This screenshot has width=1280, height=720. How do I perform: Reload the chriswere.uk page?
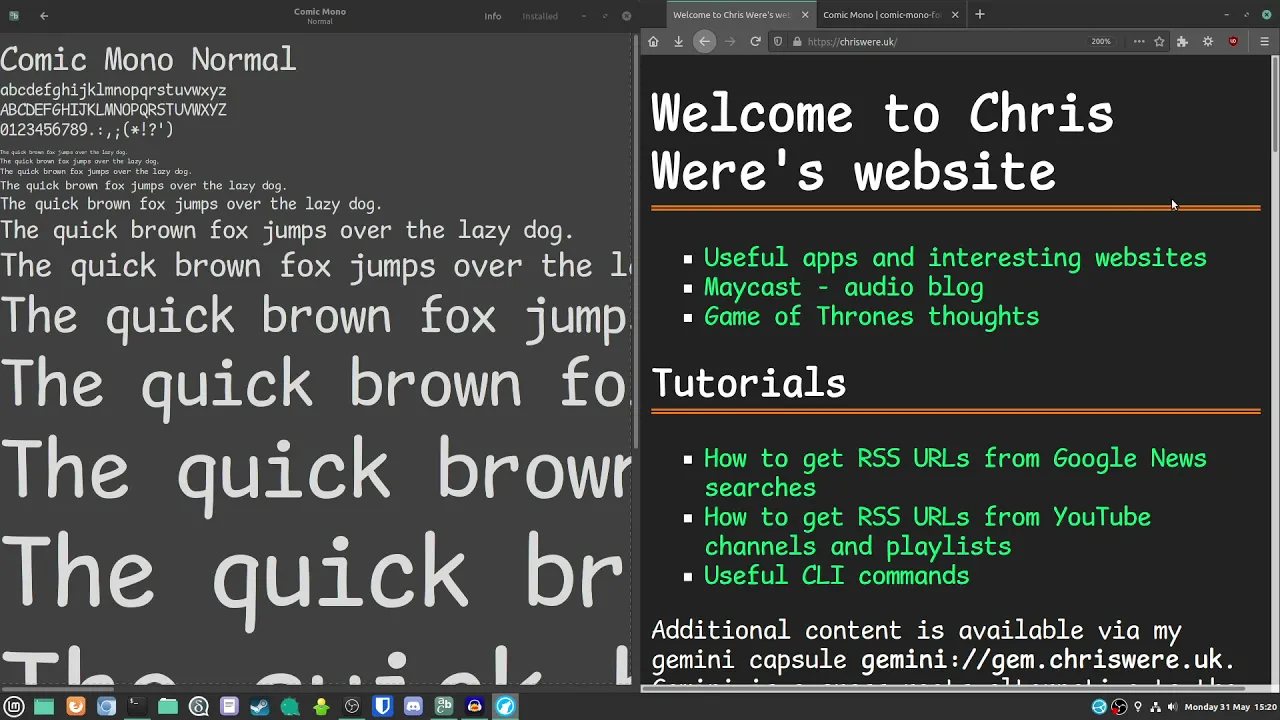click(755, 42)
